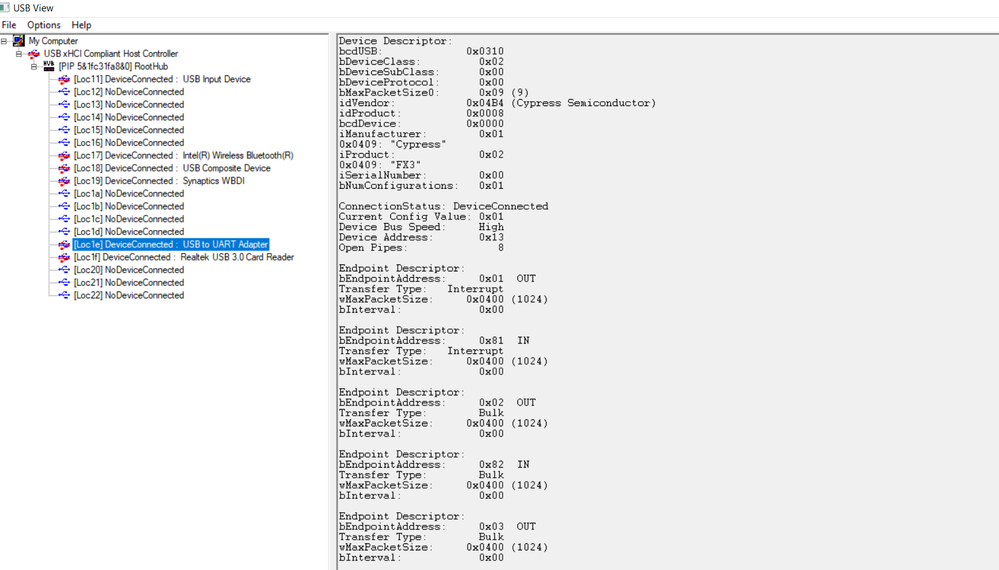This screenshot has width=999, height=570.
Task: Click the Loc1b empty port icon
Action: point(64,206)
